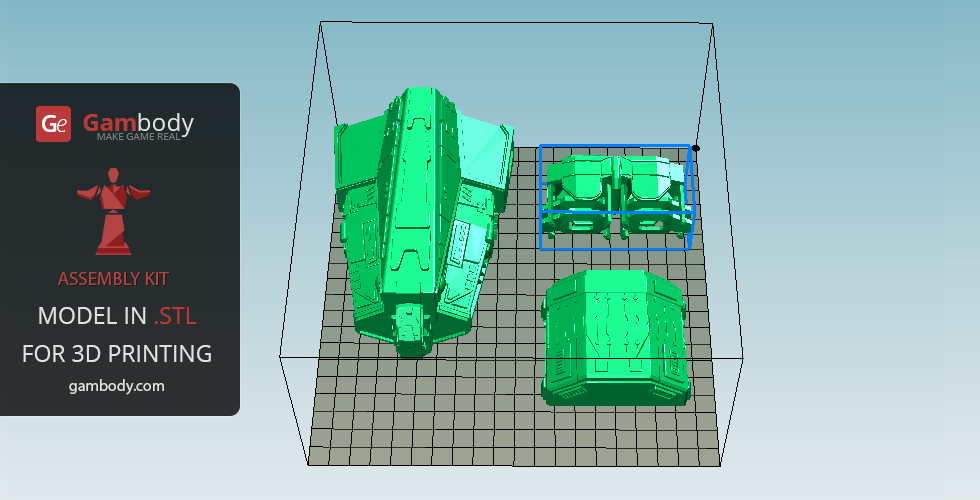Click the bottom-right front corner of the wireframe build volume
This screenshot has width=980, height=500.
743,358
